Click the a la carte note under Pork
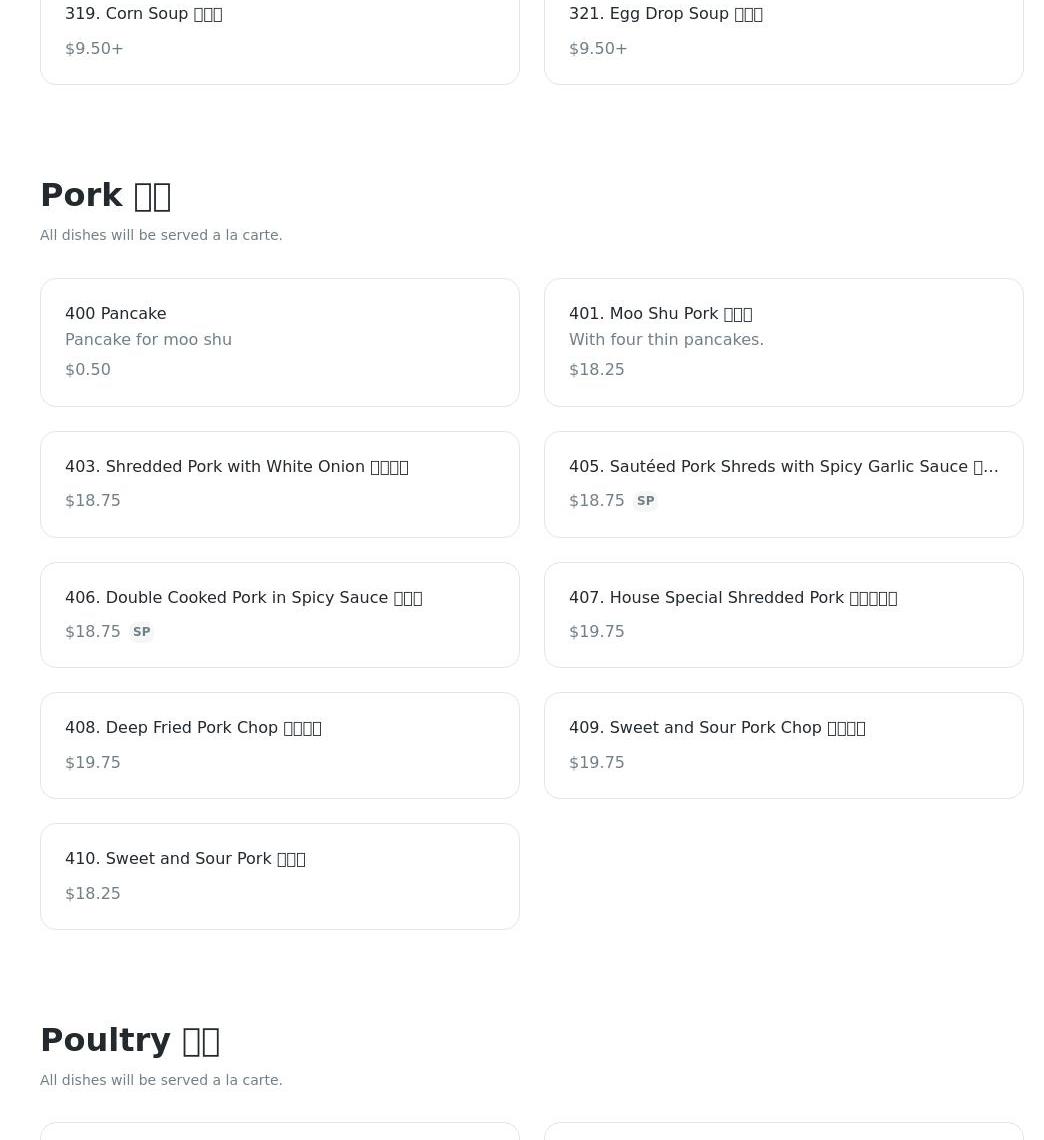Image resolution: width=1044 pixels, height=1140 pixels. [x=161, y=235]
